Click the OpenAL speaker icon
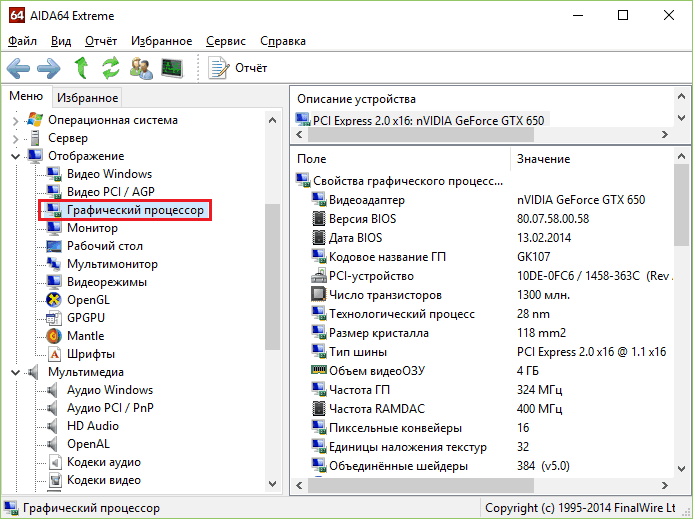693x519 pixels. (53, 444)
